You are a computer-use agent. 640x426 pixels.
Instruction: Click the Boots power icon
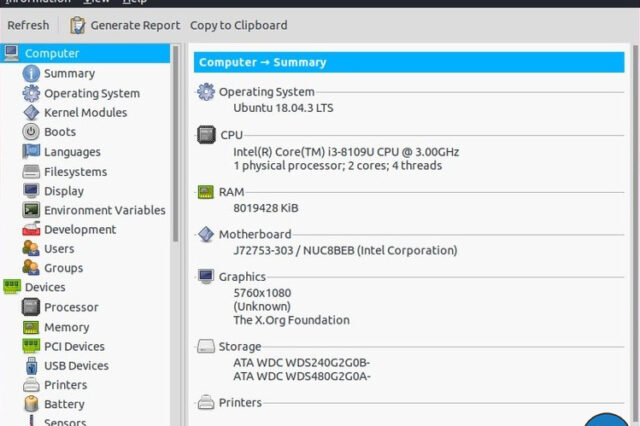pos(31,132)
